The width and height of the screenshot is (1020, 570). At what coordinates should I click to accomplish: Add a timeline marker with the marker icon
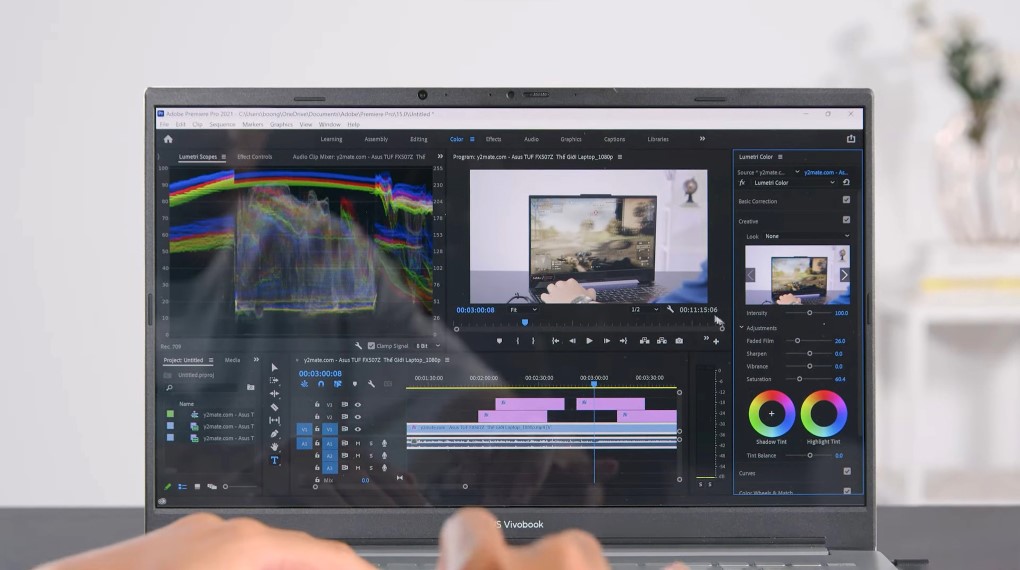[355, 384]
